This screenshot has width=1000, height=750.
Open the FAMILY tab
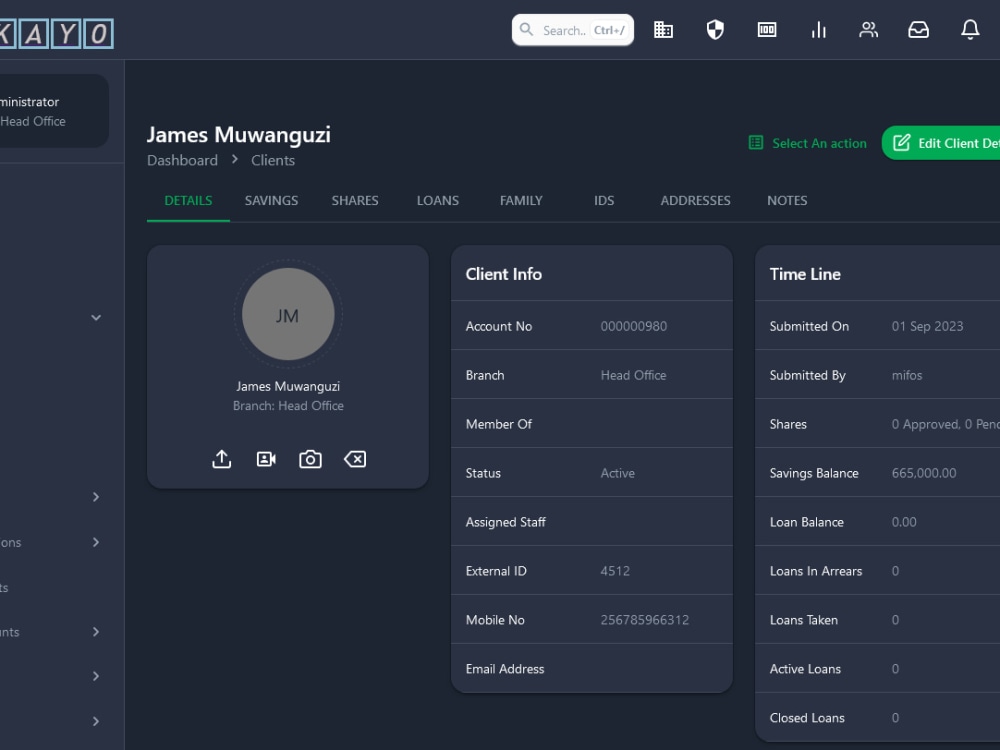tap(521, 200)
